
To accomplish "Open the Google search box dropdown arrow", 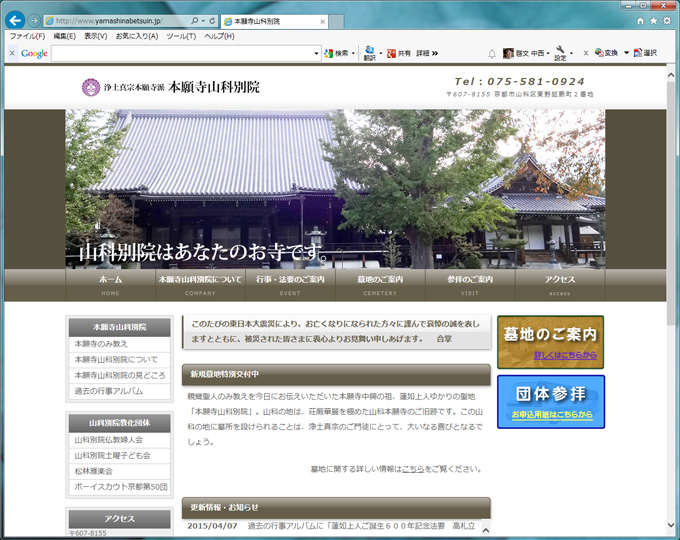I will pos(316,53).
